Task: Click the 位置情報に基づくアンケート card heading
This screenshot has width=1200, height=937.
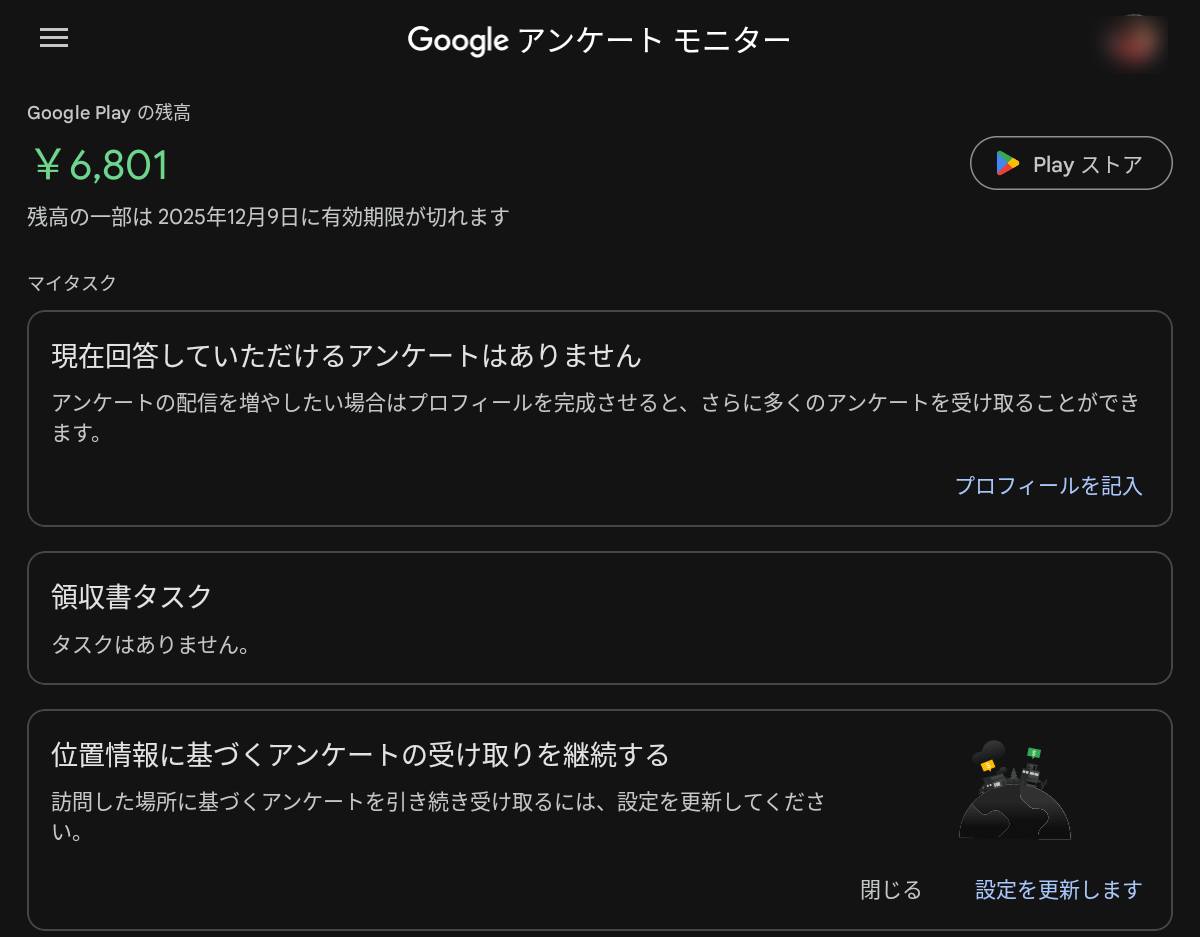Action: pyautogui.click(x=360, y=754)
